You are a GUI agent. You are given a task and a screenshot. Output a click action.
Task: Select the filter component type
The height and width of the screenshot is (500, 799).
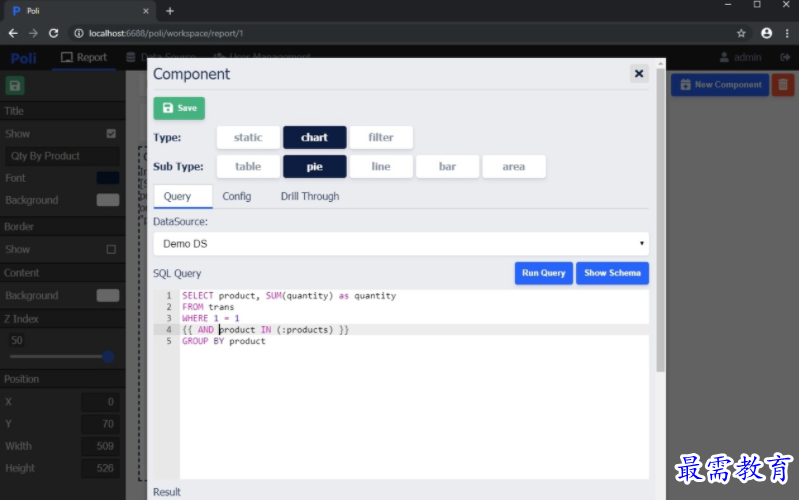click(381, 138)
